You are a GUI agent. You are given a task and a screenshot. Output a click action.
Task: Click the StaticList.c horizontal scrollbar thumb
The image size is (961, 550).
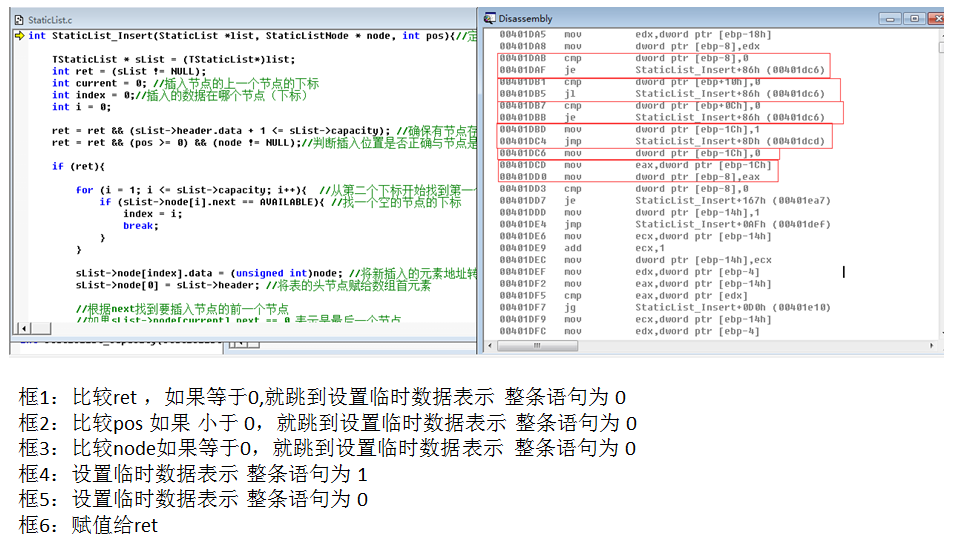click(41, 329)
